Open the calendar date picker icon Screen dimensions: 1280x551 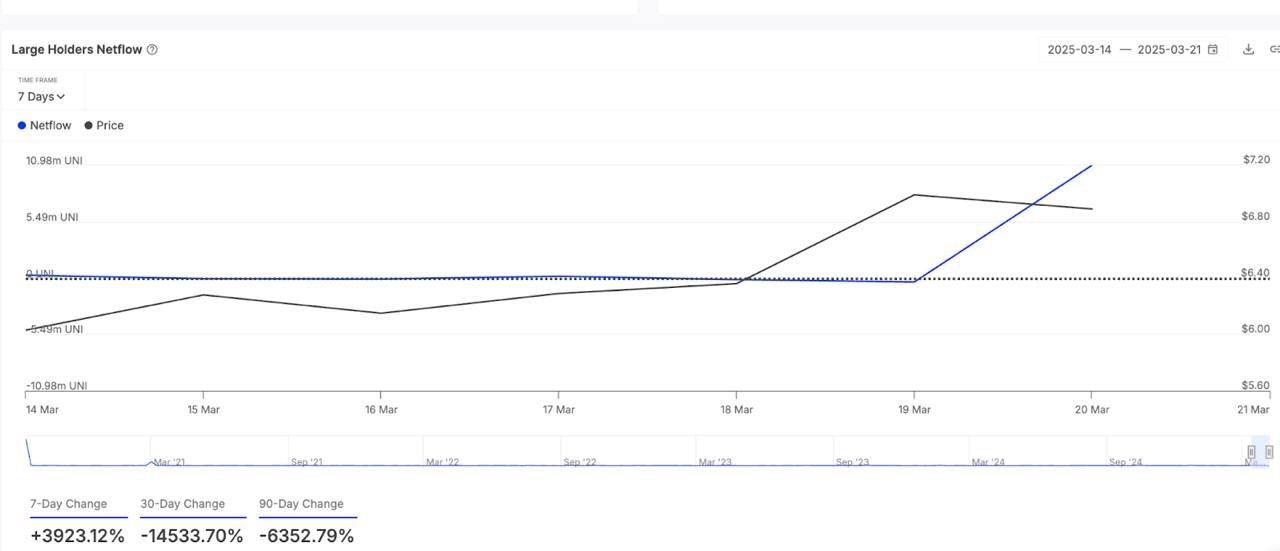pyautogui.click(x=1213, y=50)
